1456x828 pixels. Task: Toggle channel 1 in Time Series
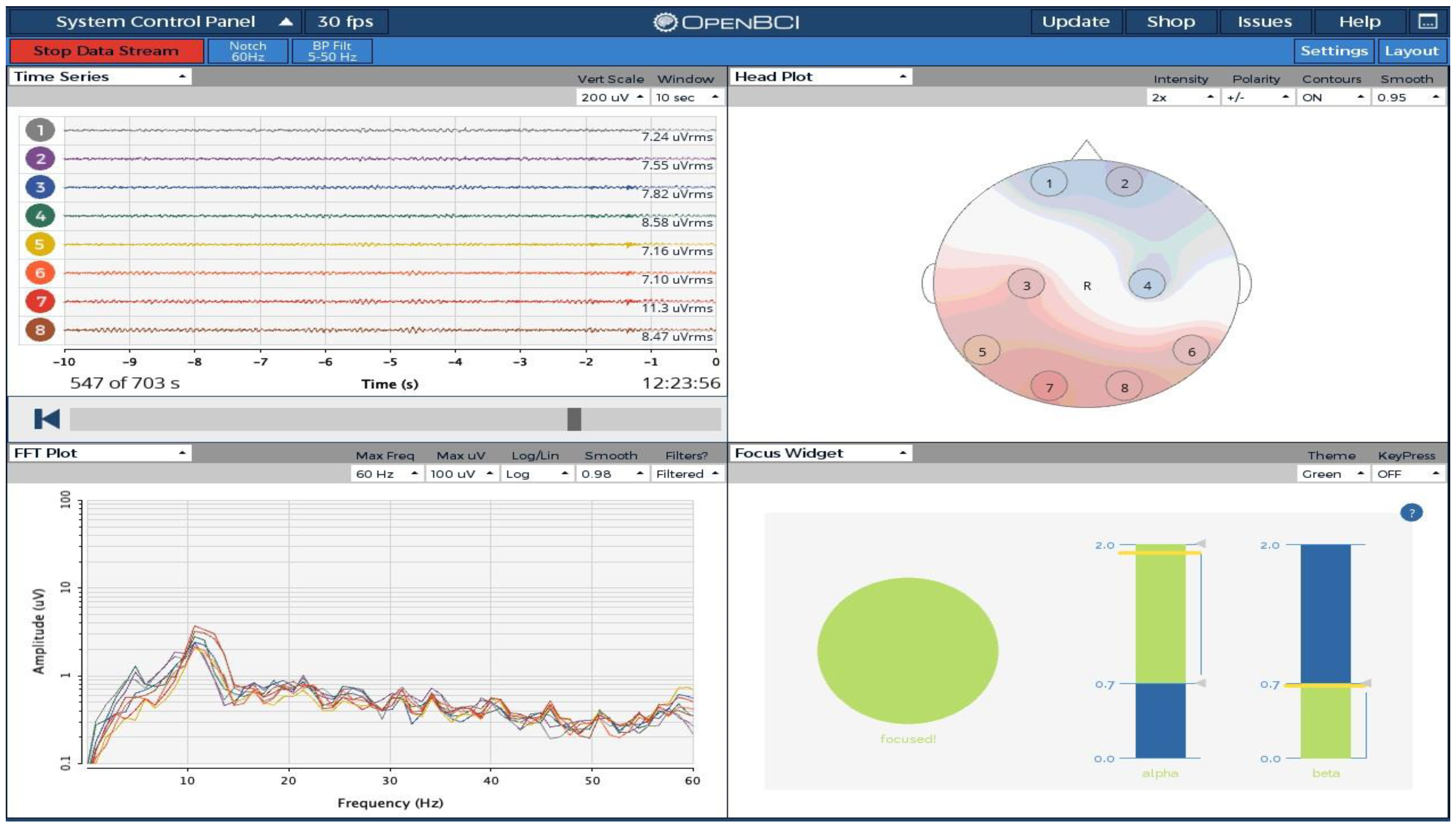click(40, 130)
